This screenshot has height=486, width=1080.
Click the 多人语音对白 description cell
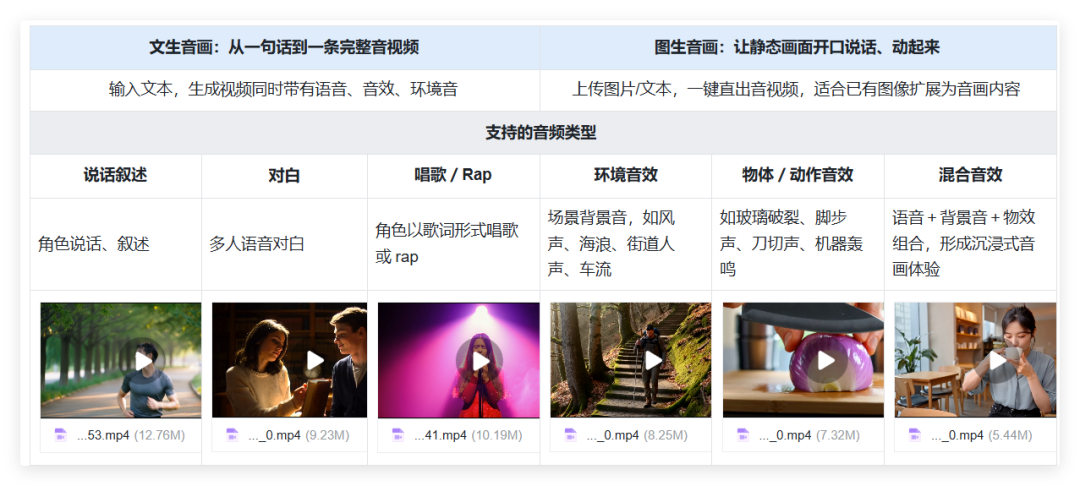click(284, 244)
